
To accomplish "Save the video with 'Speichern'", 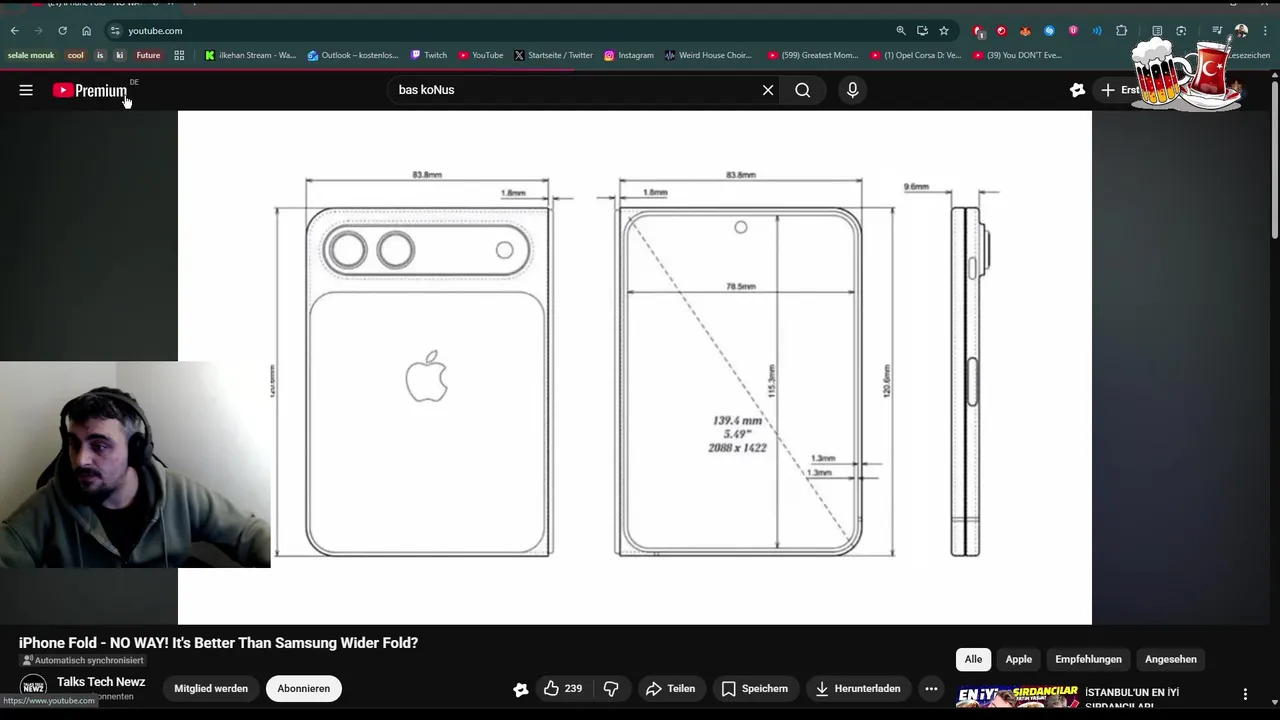I will 755,688.
